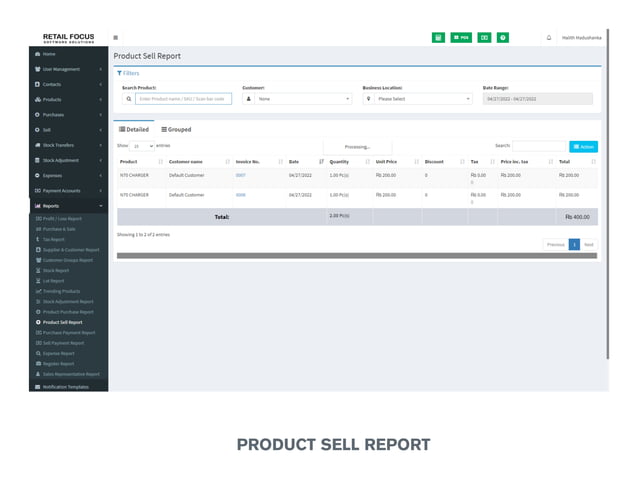Switch to the Detailed tab

point(134,129)
